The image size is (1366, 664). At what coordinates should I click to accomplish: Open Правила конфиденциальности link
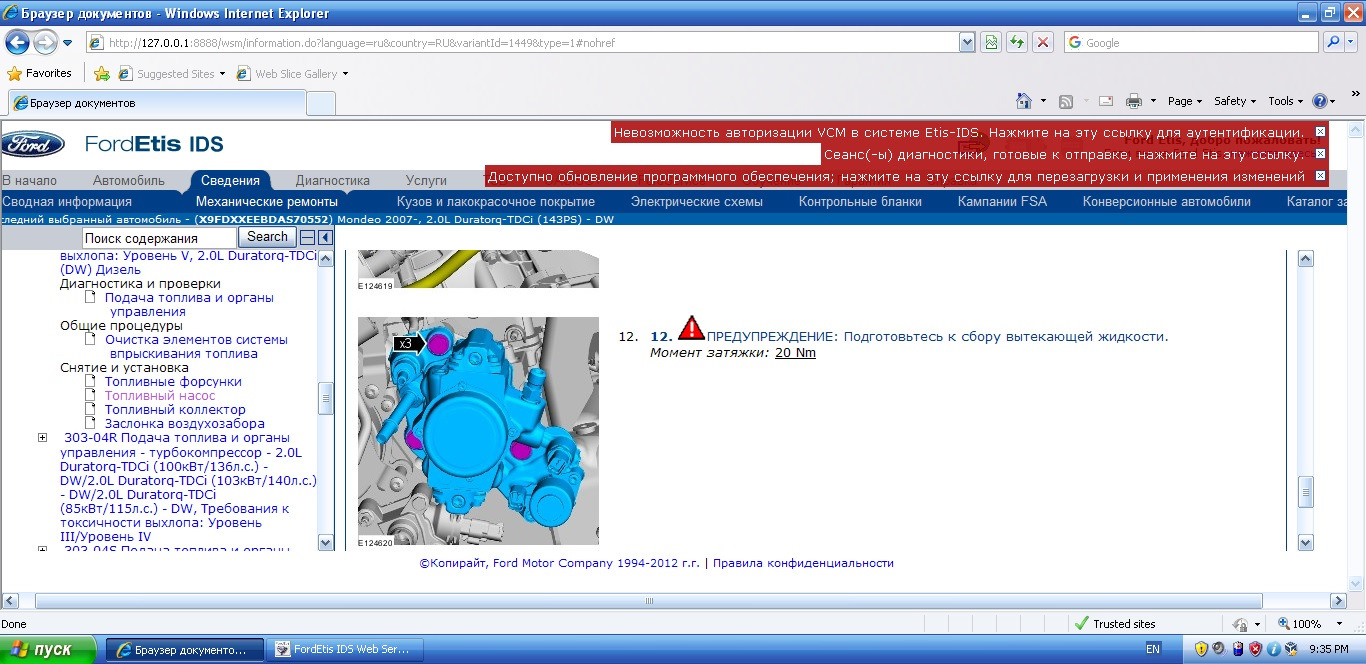803,563
